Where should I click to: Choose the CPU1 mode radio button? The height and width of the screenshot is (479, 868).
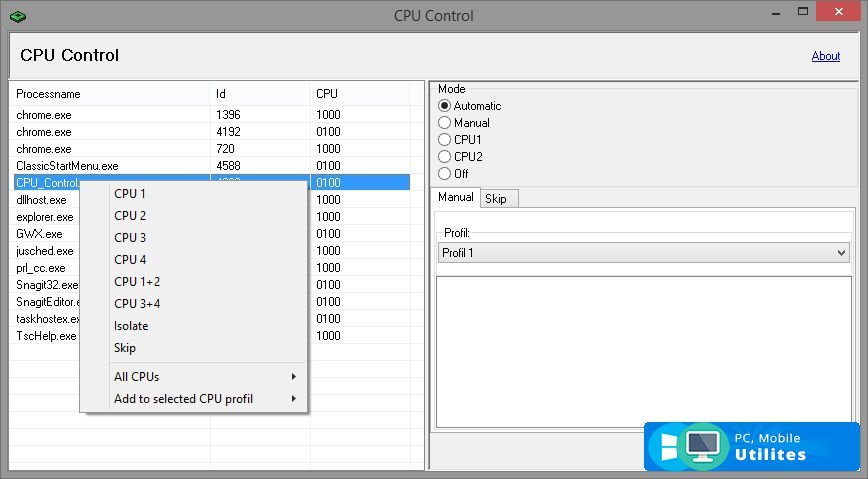(444, 140)
